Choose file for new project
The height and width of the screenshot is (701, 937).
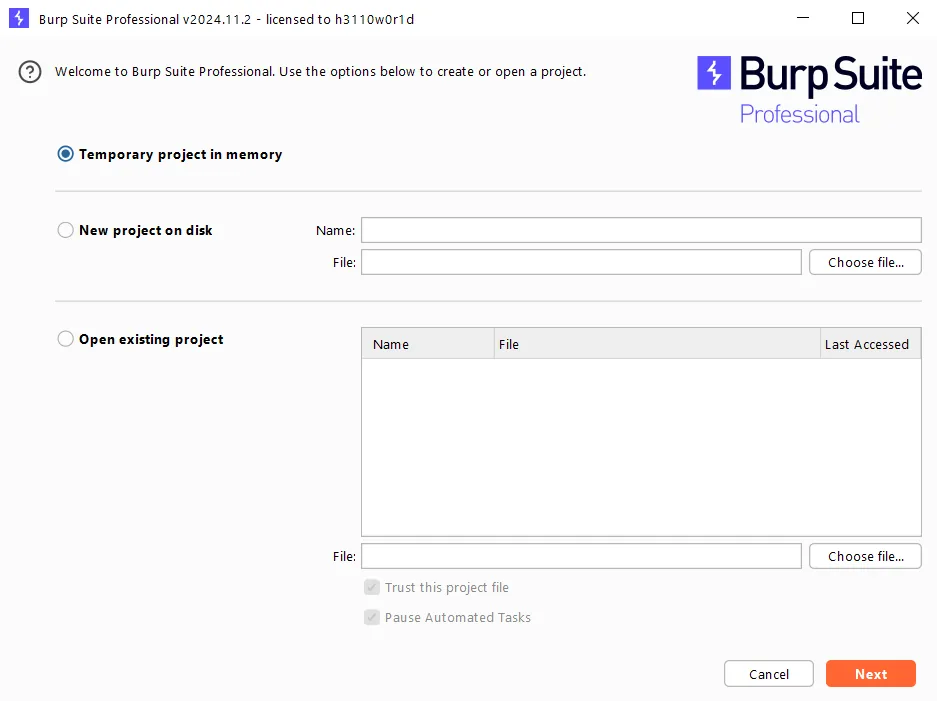click(x=865, y=262)
